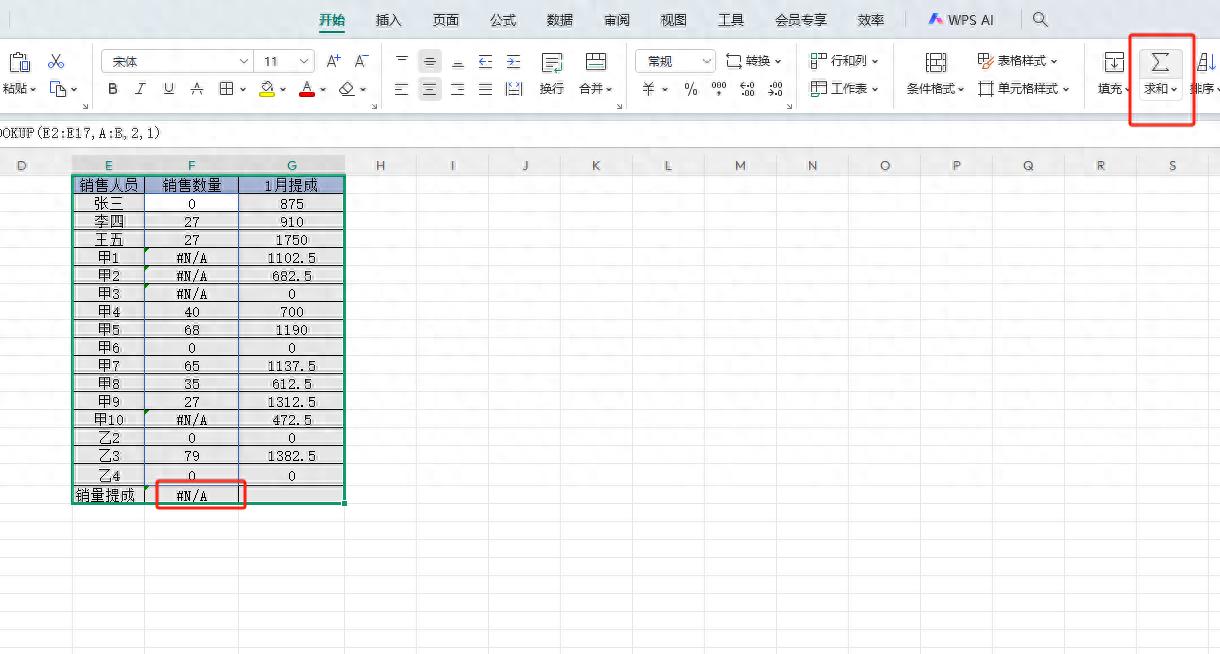Click the Thousands separator icon

719,89
